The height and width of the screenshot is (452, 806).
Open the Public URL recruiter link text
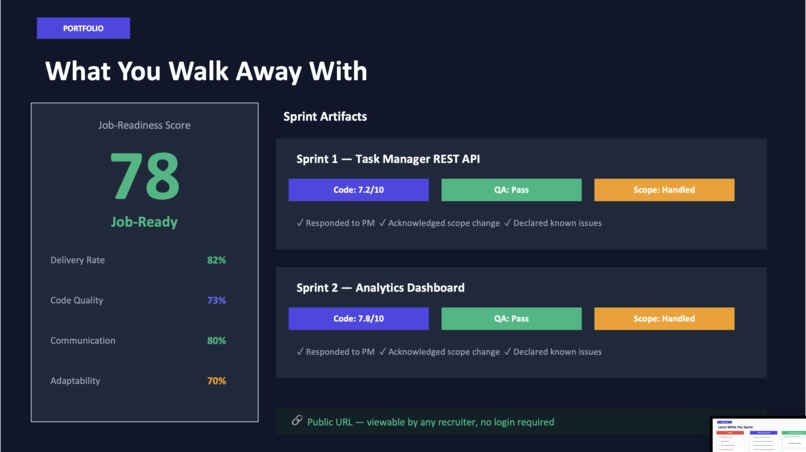(x=431, y=422)
